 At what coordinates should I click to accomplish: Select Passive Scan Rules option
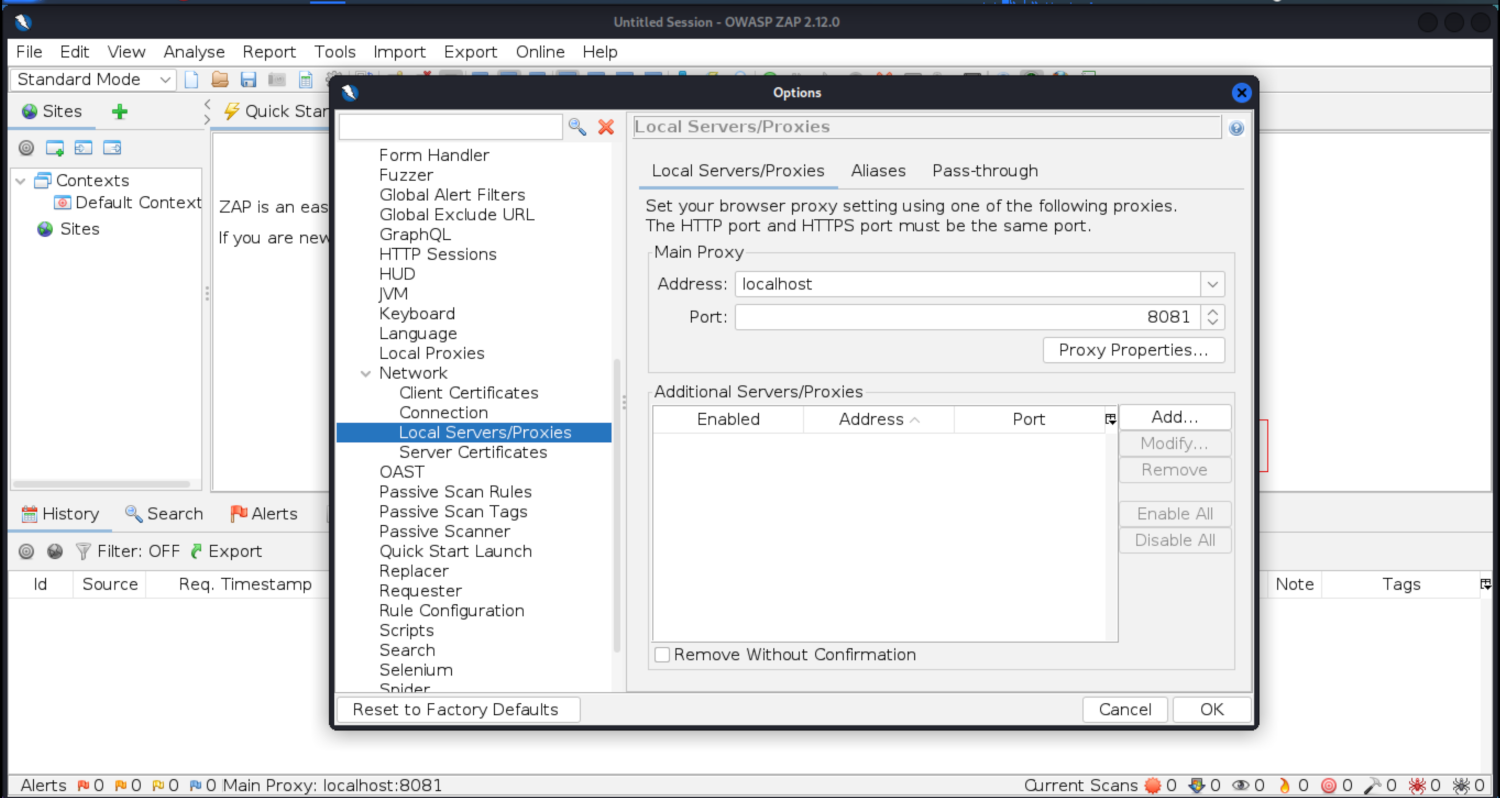tap(455, 492)
